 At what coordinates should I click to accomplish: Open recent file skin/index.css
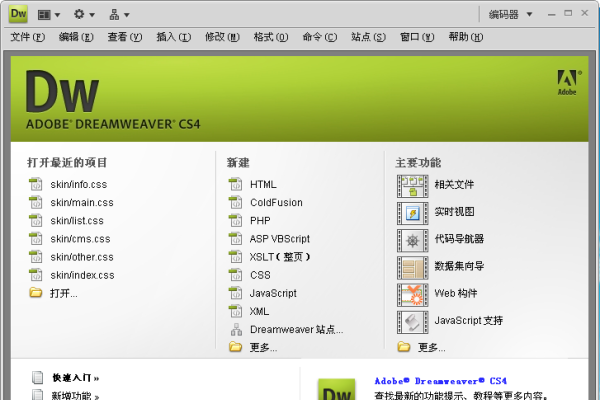click(x=82, y=275)
